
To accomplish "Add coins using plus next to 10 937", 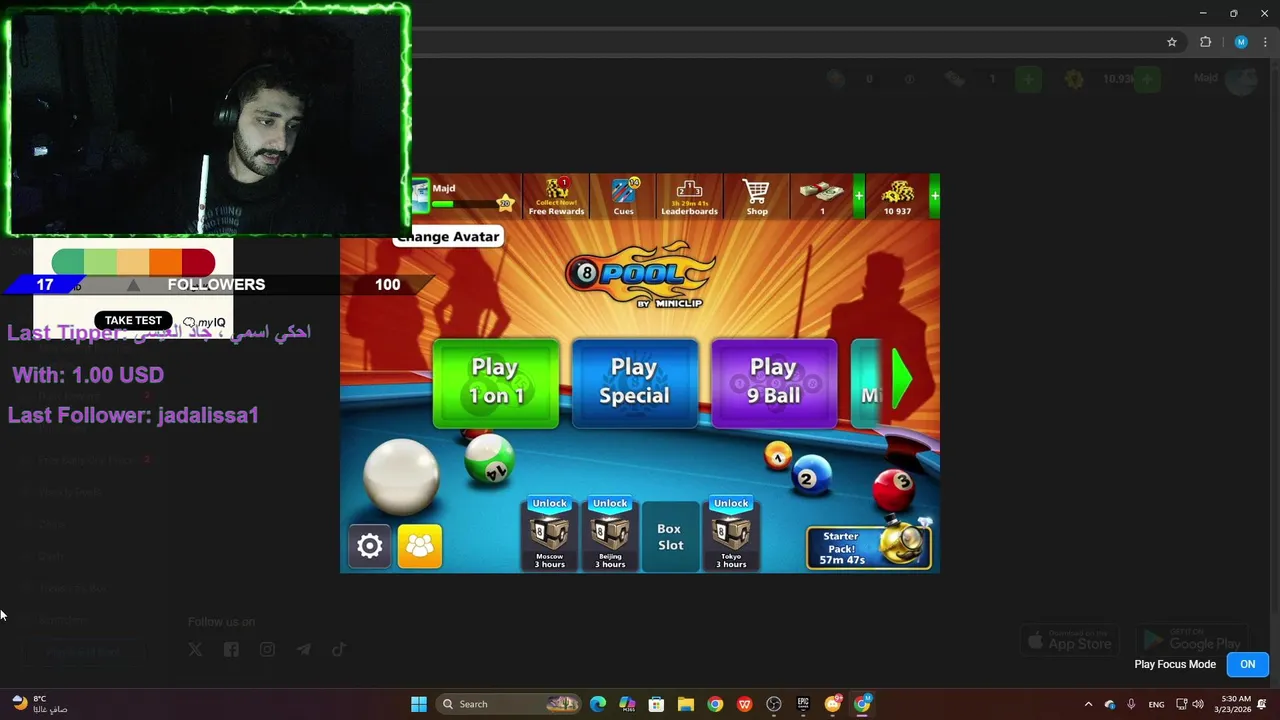I will pos(934,197).
